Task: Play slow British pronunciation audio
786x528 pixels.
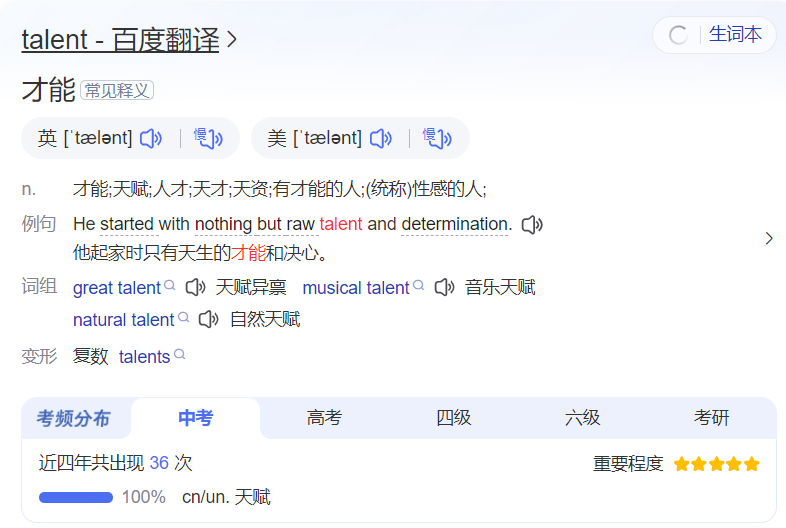Action: 208,138
